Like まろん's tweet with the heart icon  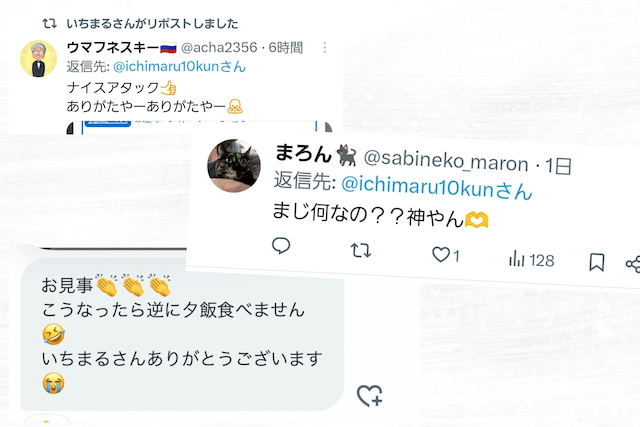click(x=440, y=255)
